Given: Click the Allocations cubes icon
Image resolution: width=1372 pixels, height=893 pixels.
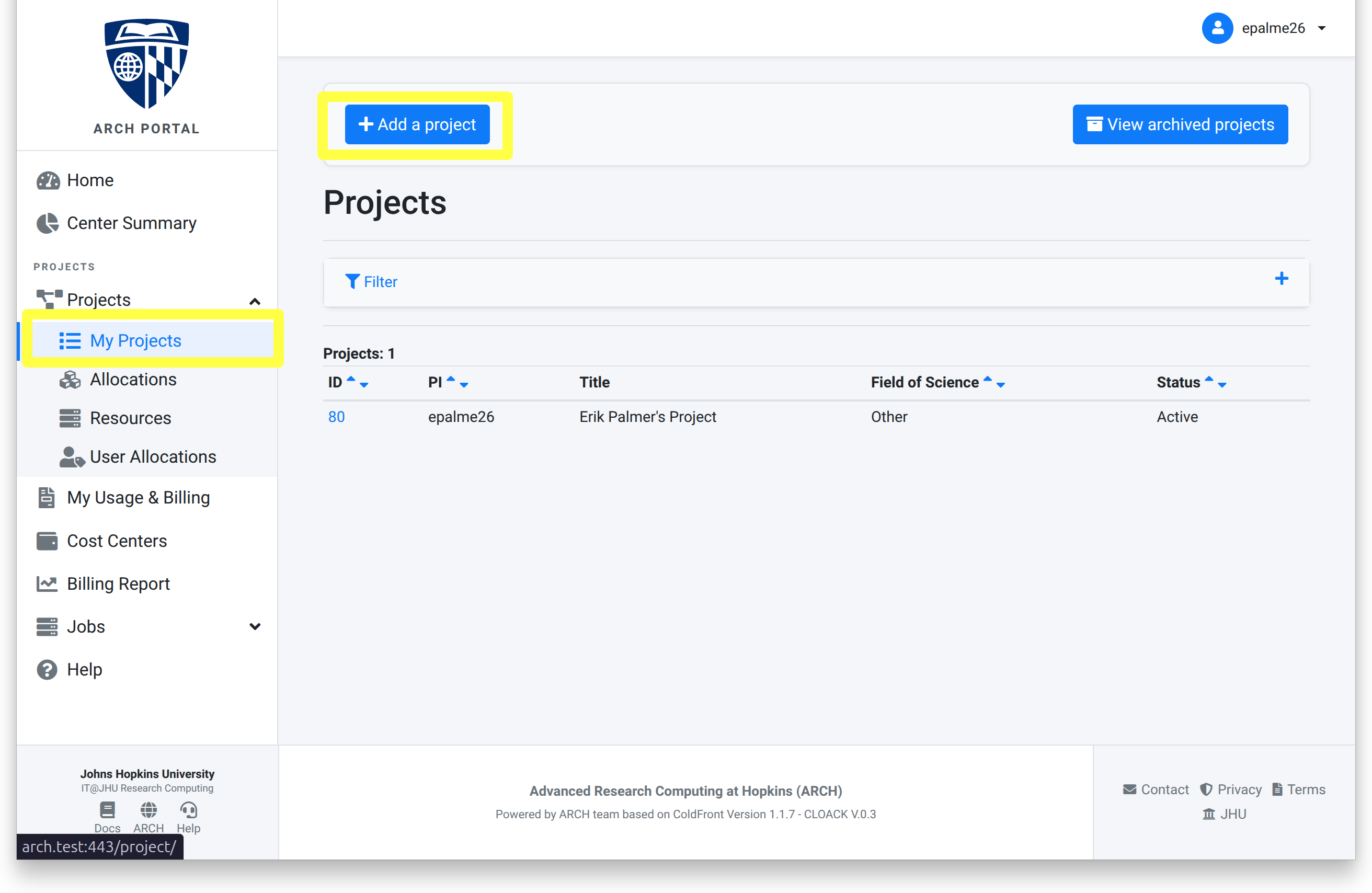Looking at the screenshot, I should (x=70, y=380).
